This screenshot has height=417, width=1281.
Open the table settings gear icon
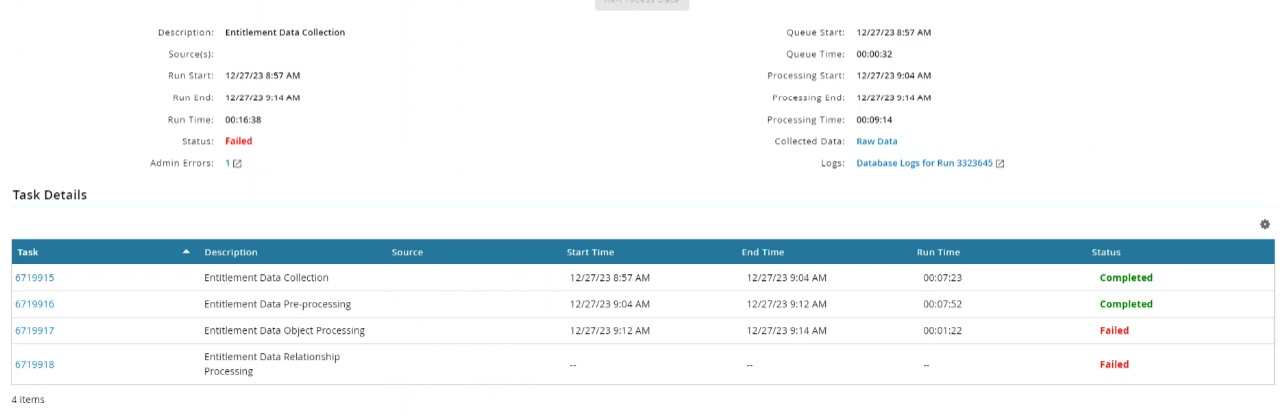tap(1265, 225)
